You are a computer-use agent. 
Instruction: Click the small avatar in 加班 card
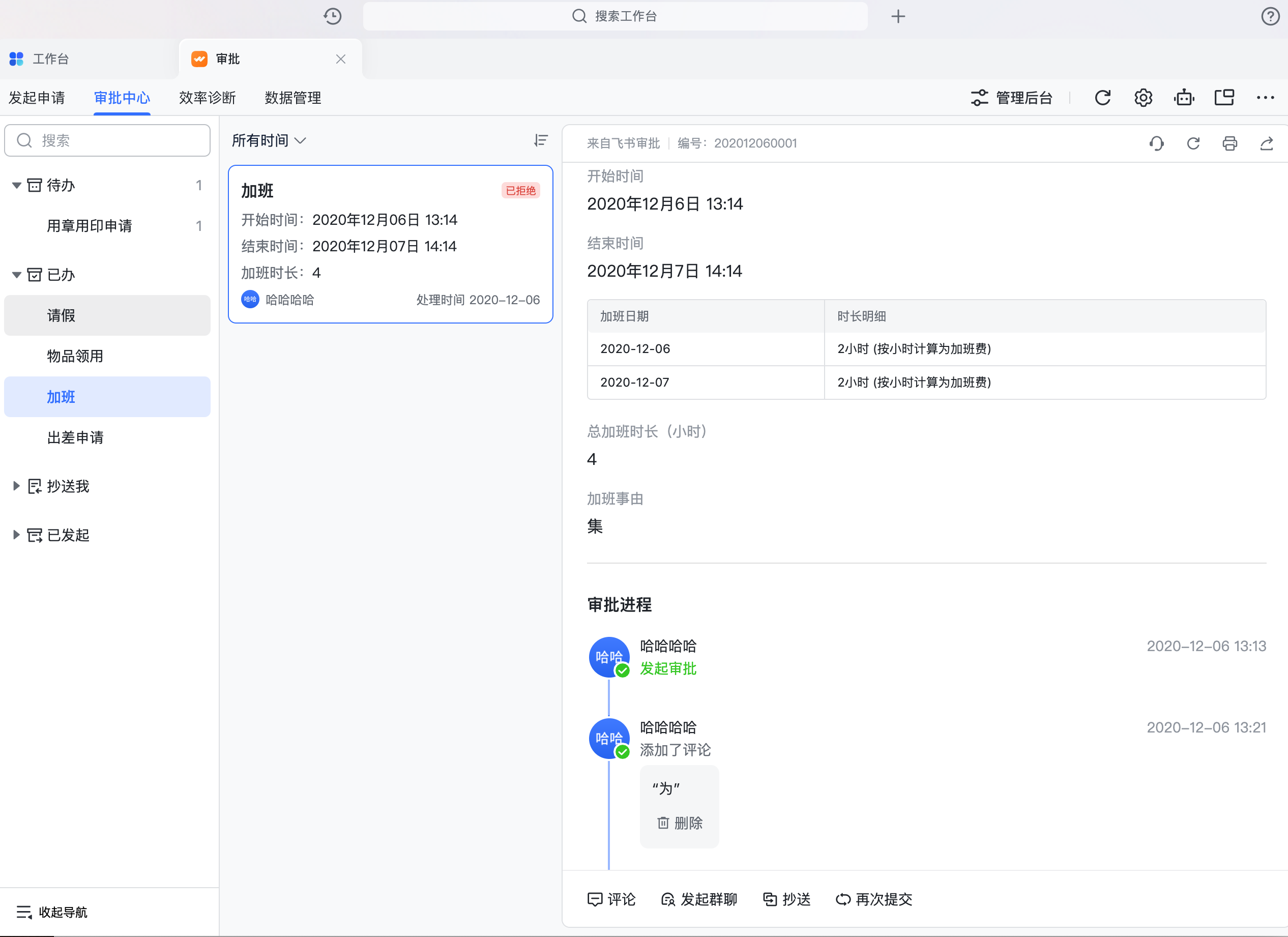point(250,299)
